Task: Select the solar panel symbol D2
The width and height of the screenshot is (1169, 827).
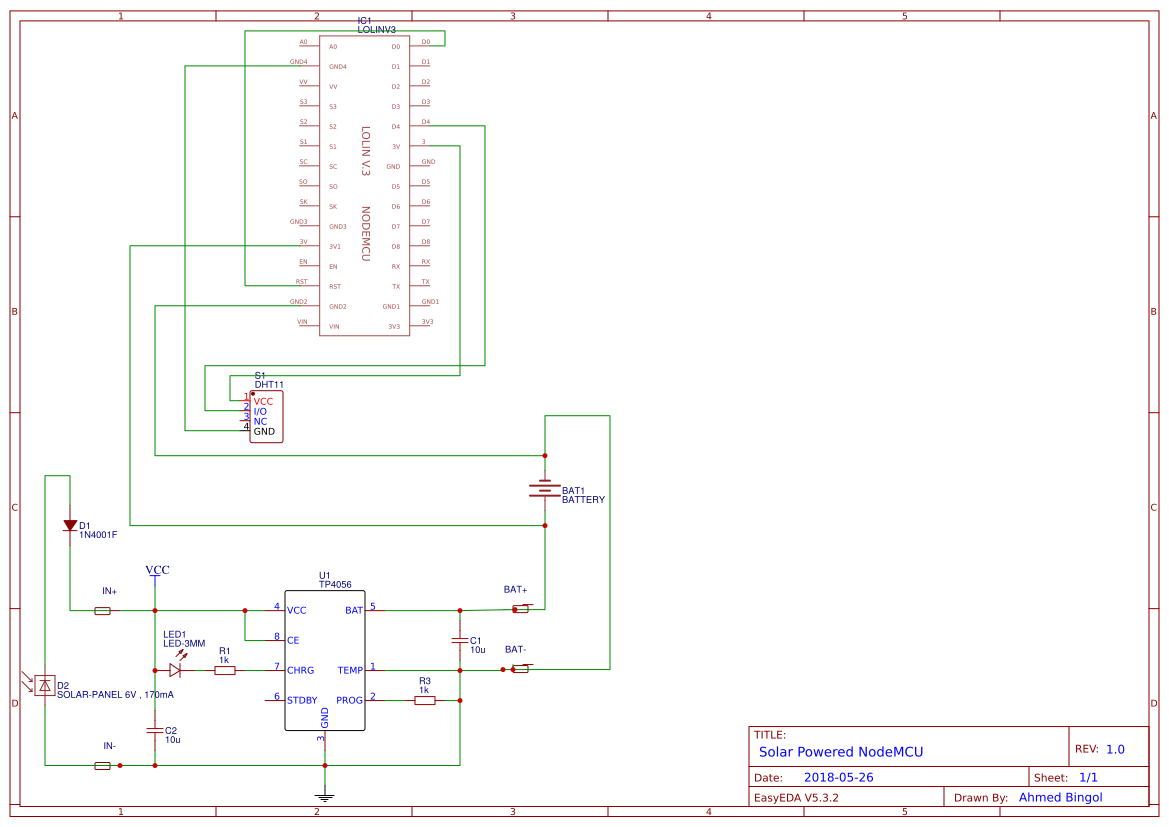Action: tap(46, 685)
